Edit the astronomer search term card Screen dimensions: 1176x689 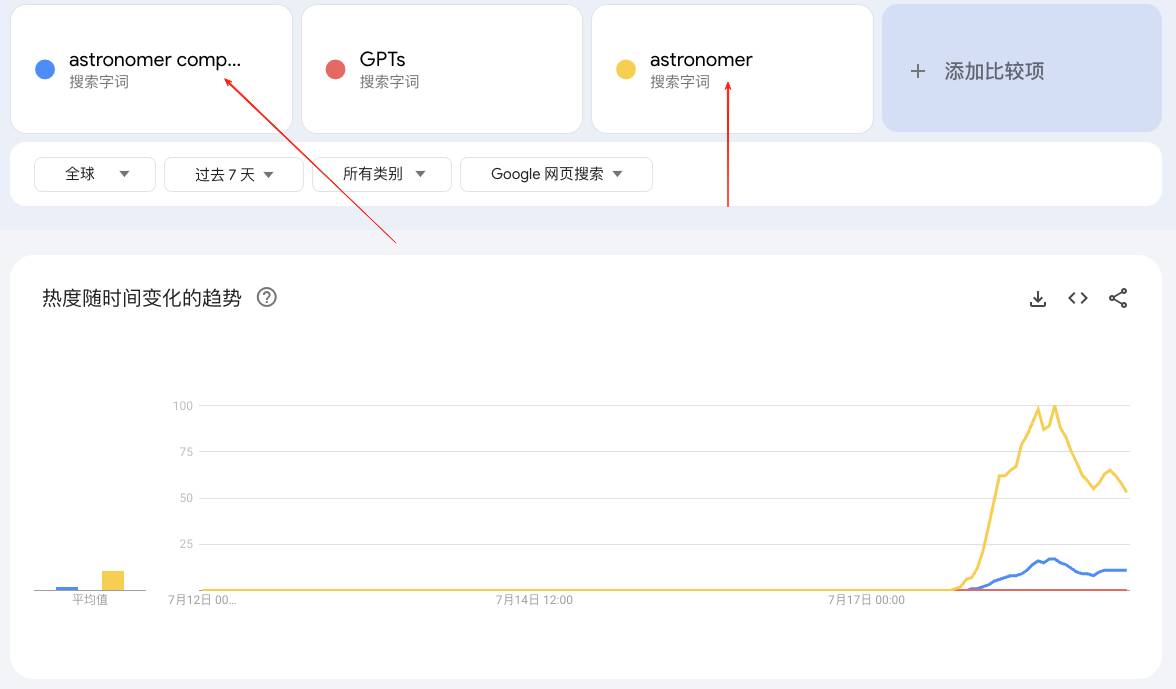click(x=732, y=69)
